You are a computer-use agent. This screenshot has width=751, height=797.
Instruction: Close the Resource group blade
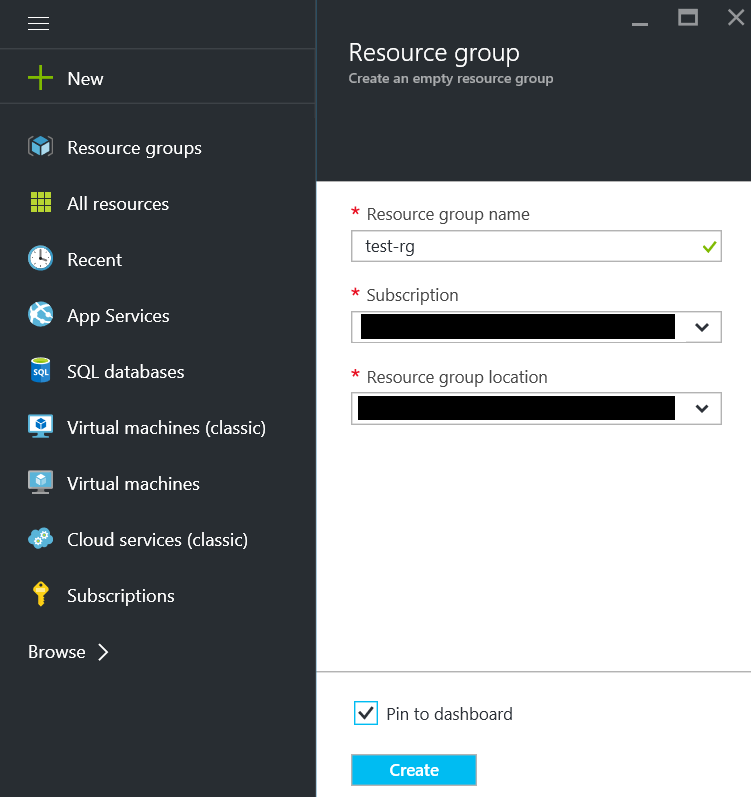[736, 18]
